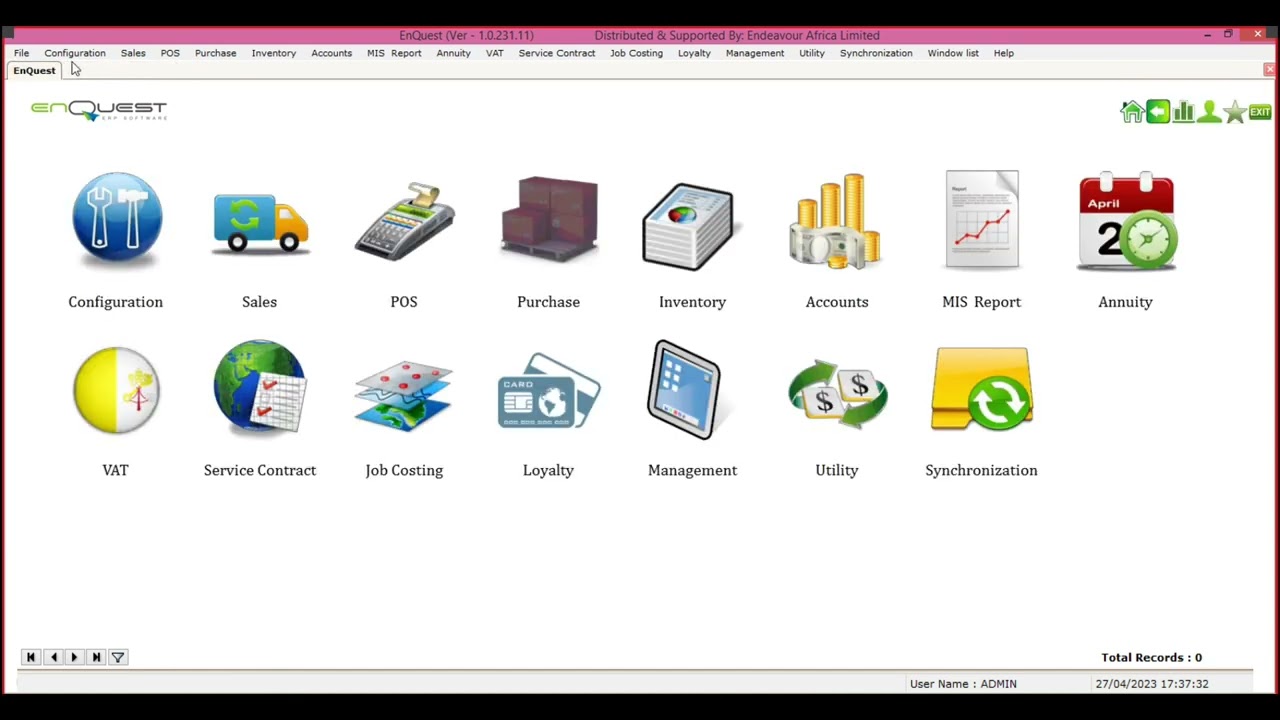This screenshot has height=720, width=1280.
Task: Click the green bar chart icon
Action: tap(1184, 112)
